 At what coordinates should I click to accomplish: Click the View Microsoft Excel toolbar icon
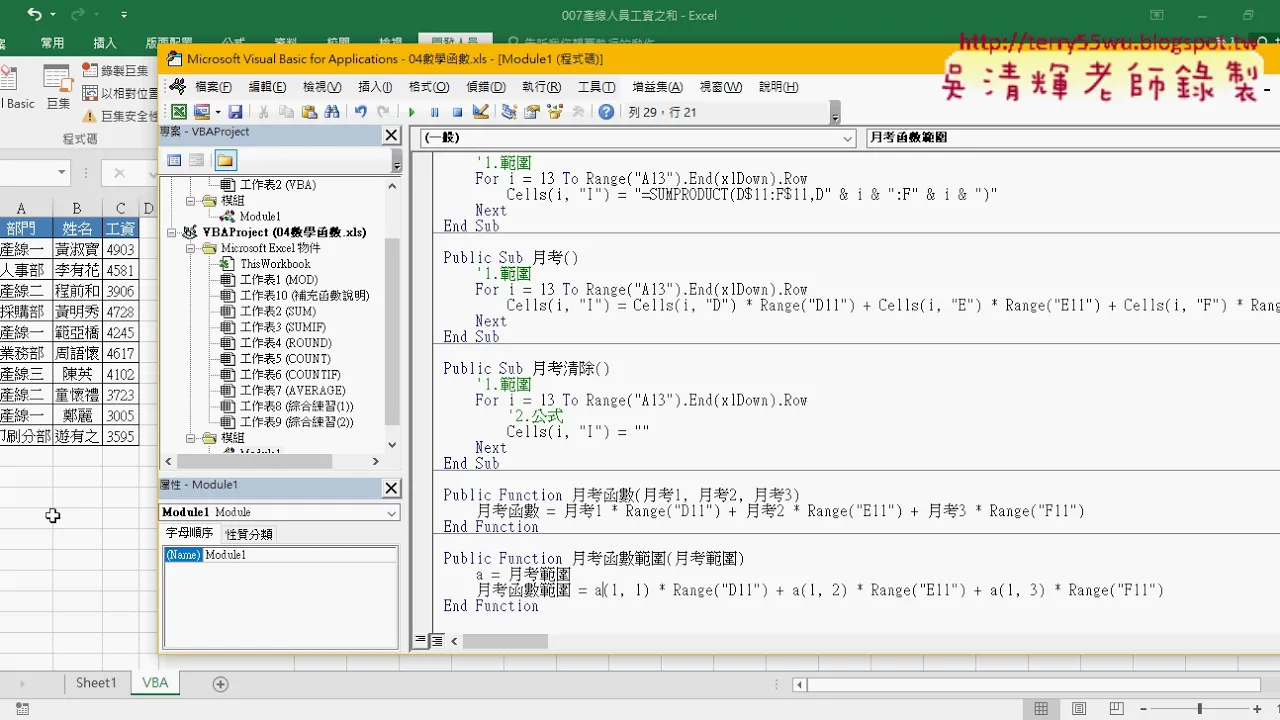179,112
